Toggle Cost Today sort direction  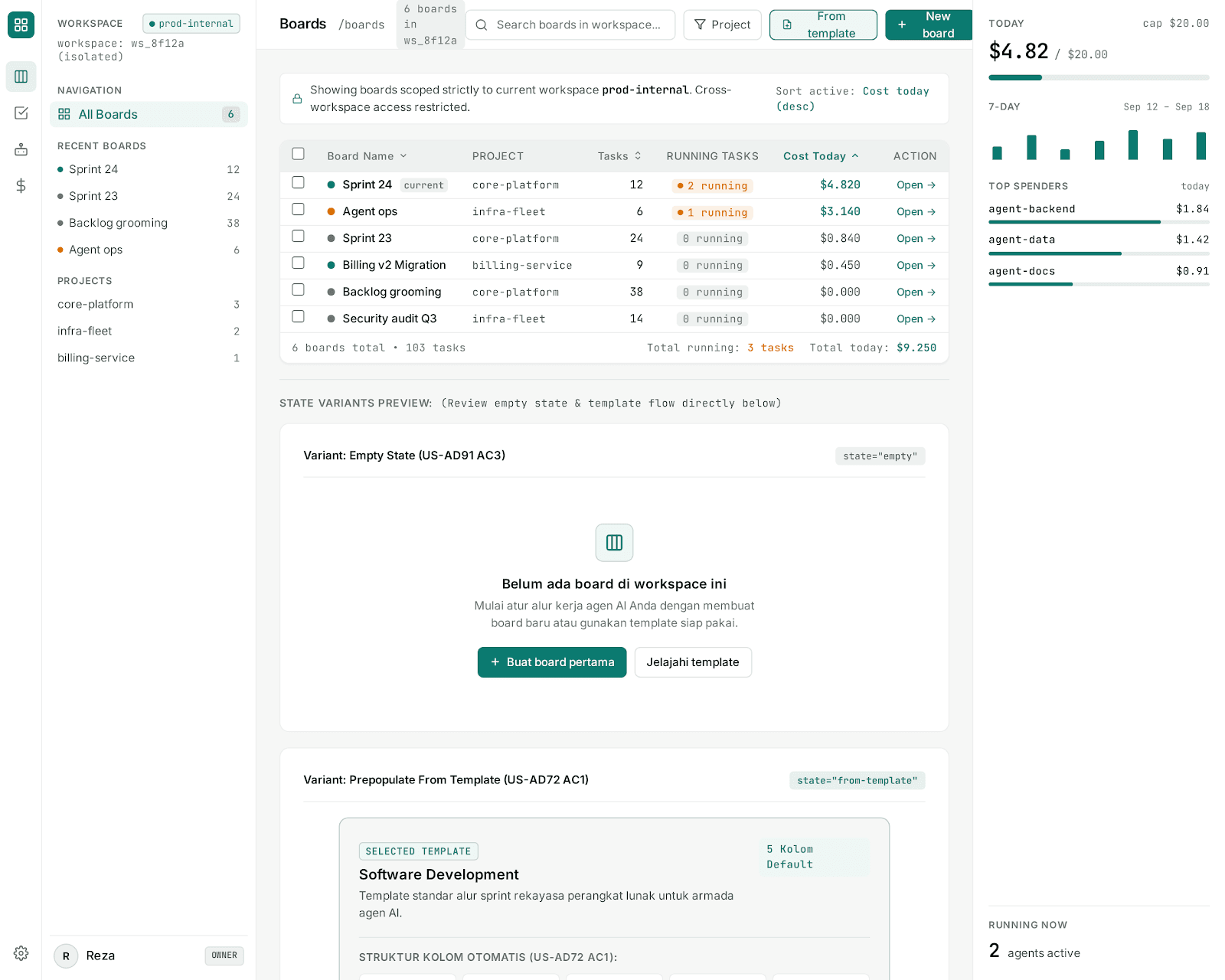click(821, 156)
